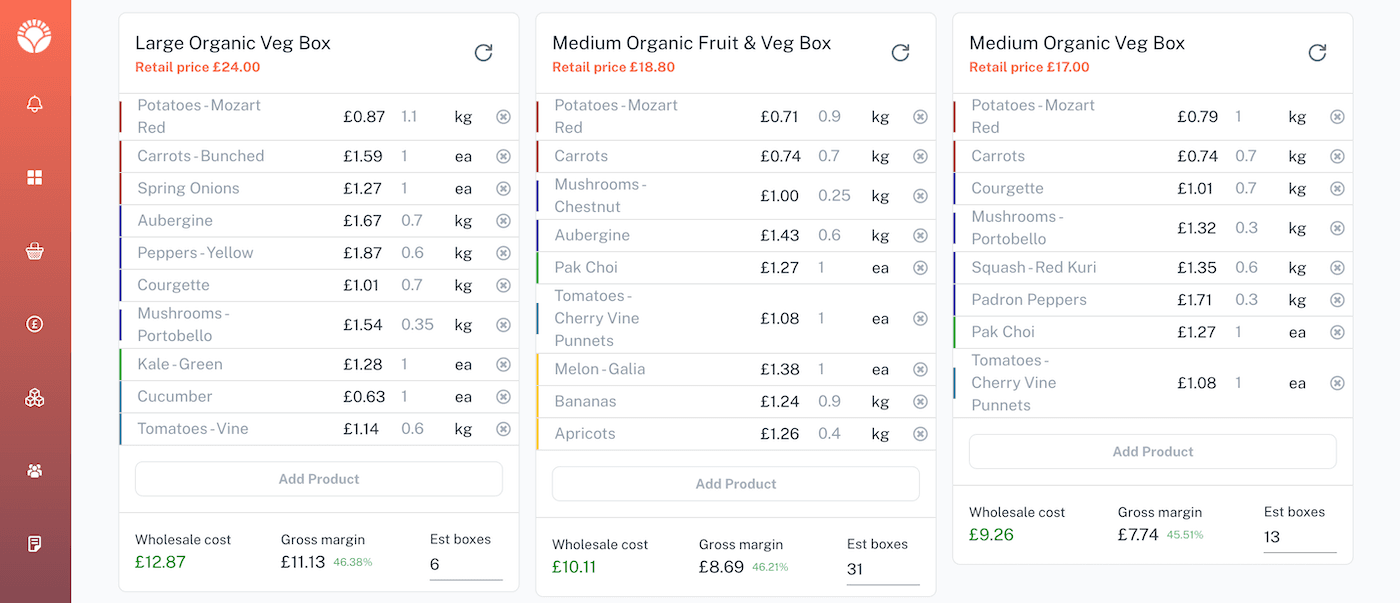1400x603 pixels.
Task: Refresh the Medium Organic Fruit & Veg Box
Action: [900, 53]
